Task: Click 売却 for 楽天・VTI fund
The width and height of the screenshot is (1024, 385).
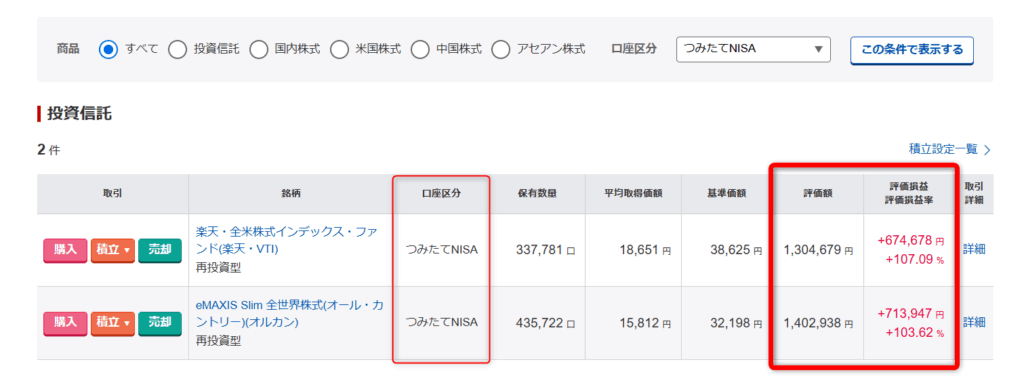Action: pyautogui.click(x=160, y=250)
